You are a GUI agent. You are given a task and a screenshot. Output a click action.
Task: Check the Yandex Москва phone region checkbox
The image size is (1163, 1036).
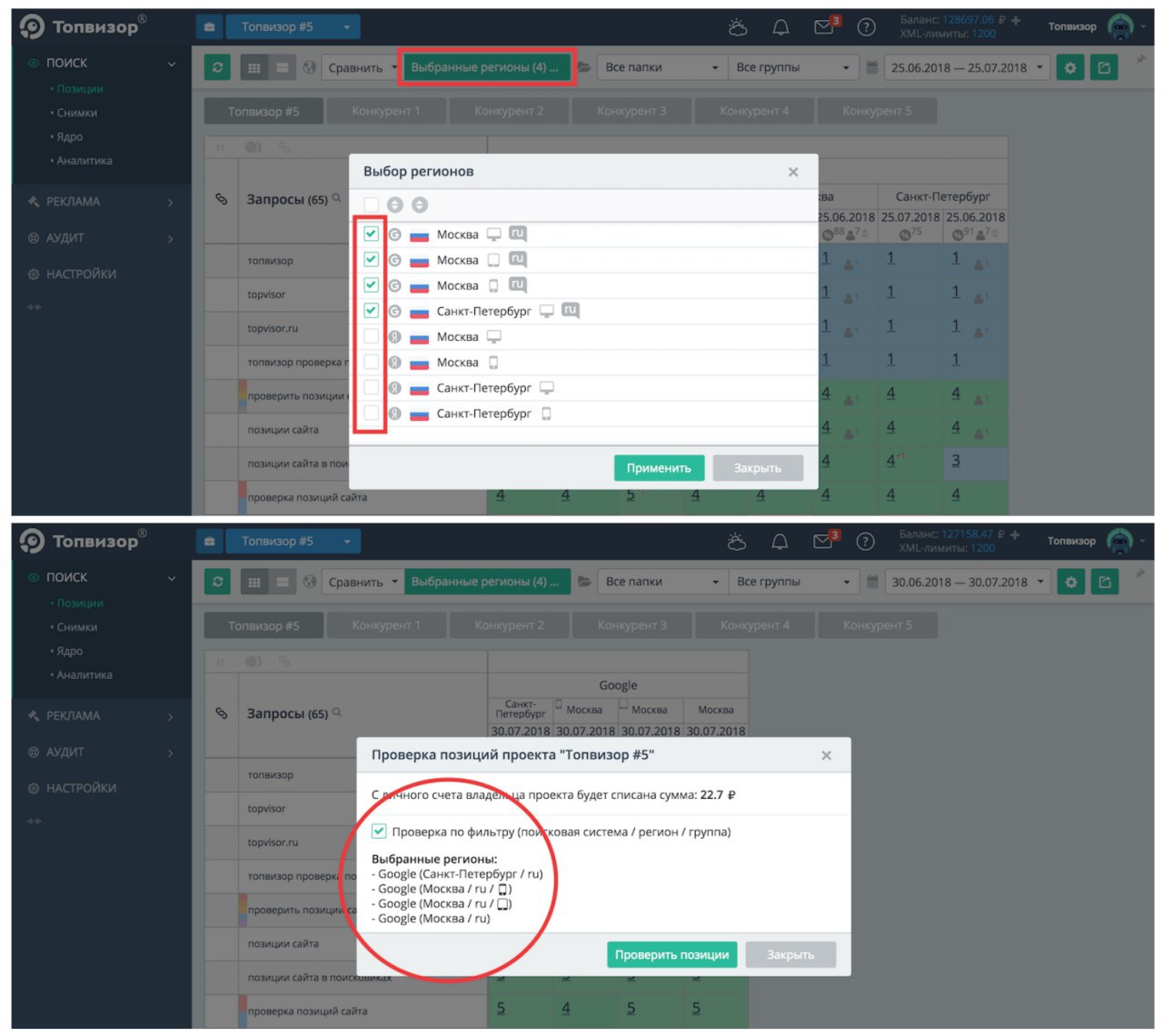tap(371, 362)
